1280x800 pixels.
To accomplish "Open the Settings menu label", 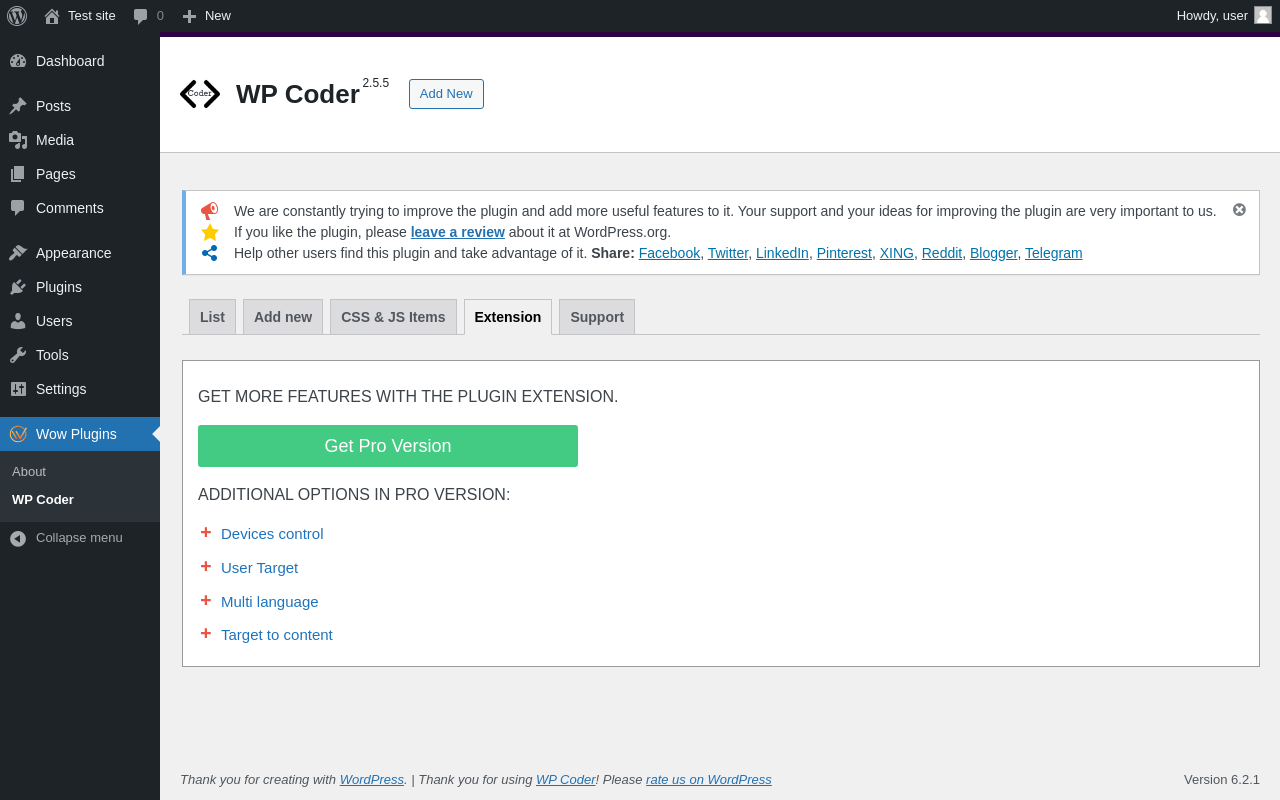I will [61, 389].
